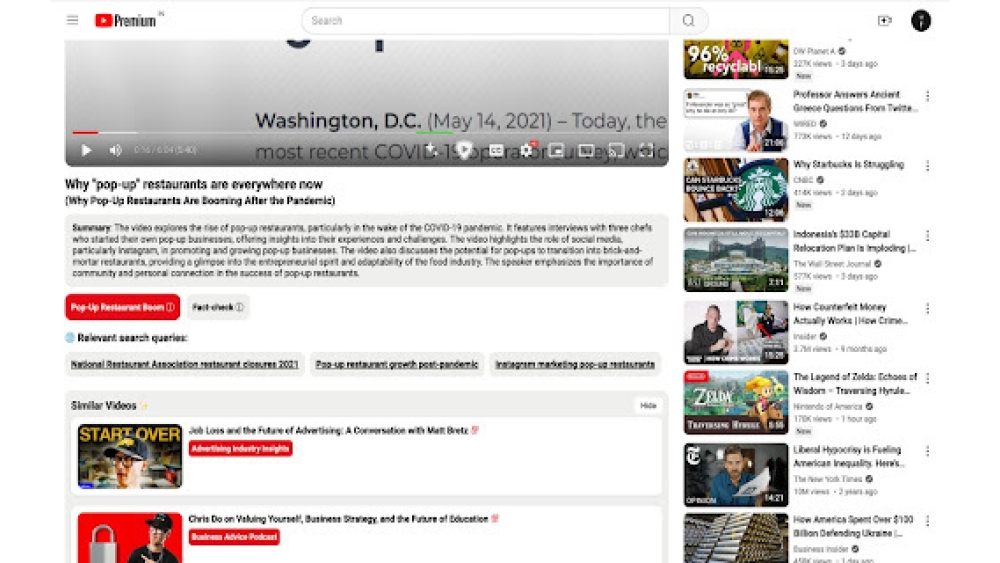More options for How Counterfeit Money video
This screenshot has width=1000, height=563.
(927, 309)
